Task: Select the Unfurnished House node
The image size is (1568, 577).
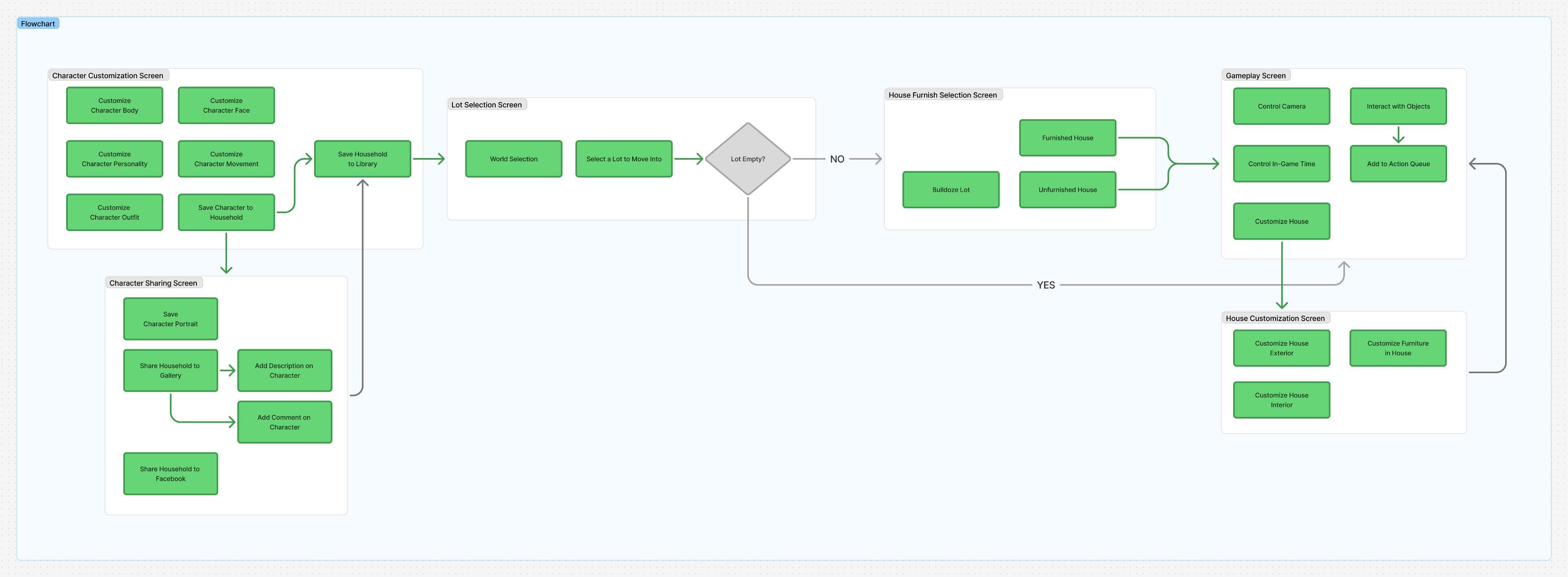Action: [1067, 190]
